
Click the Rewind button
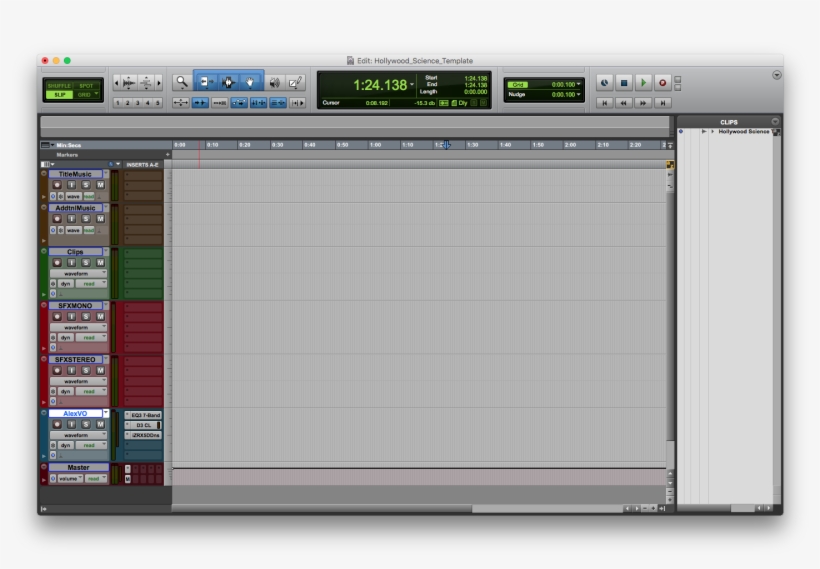point(623,103)
